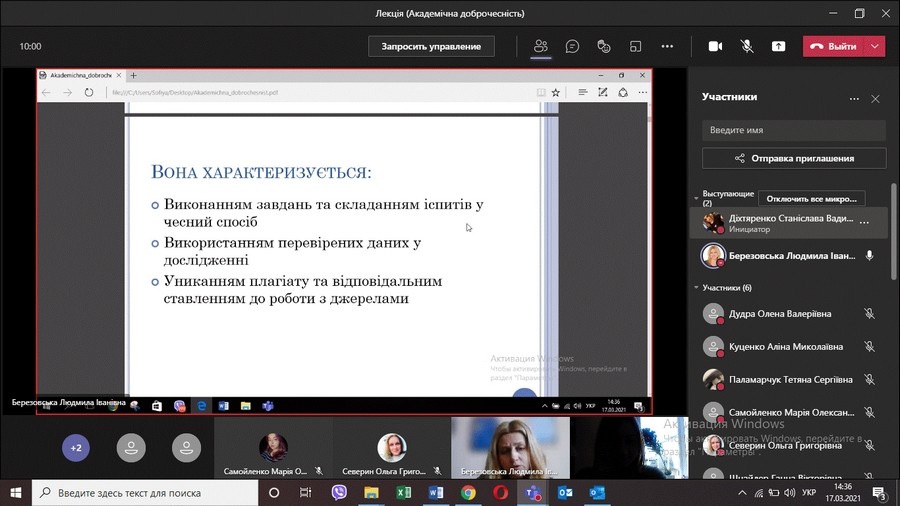This screenshot has height=506, width=900.
Task: Click microphone icon next to Березовська Людмила
Action: [x=870, y=256]
